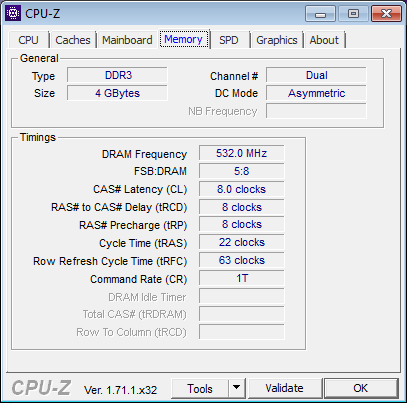The image size is (407, 403).
Task: Click the Channel # Dual field
Action: pos(316,75)
